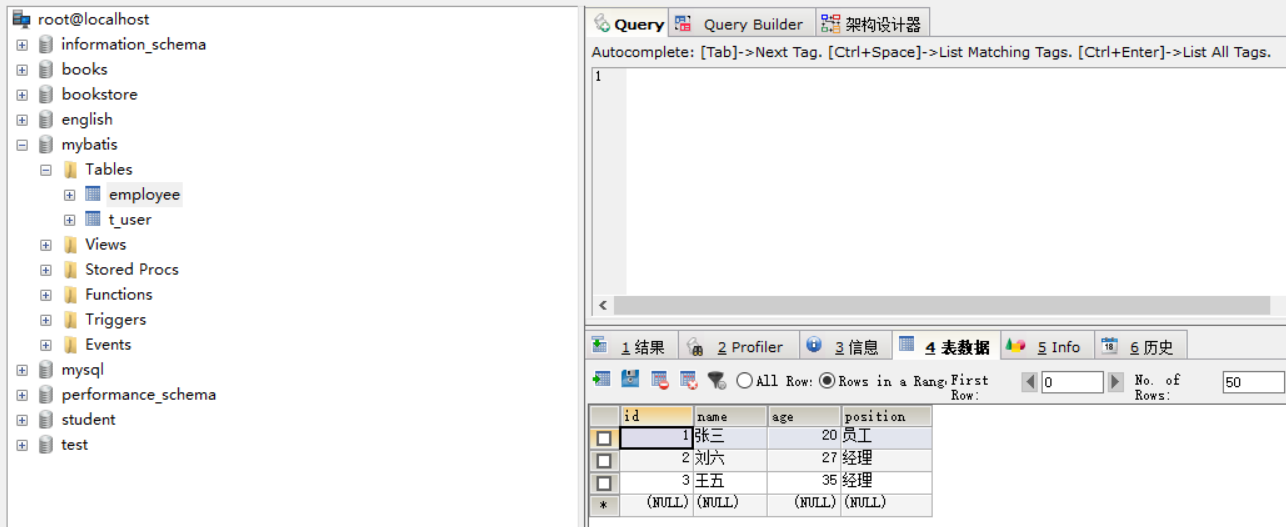Click the employee table grid icon
Image resolution: width=1286 pixels, height=527 pixels.
tap(93, 194)
